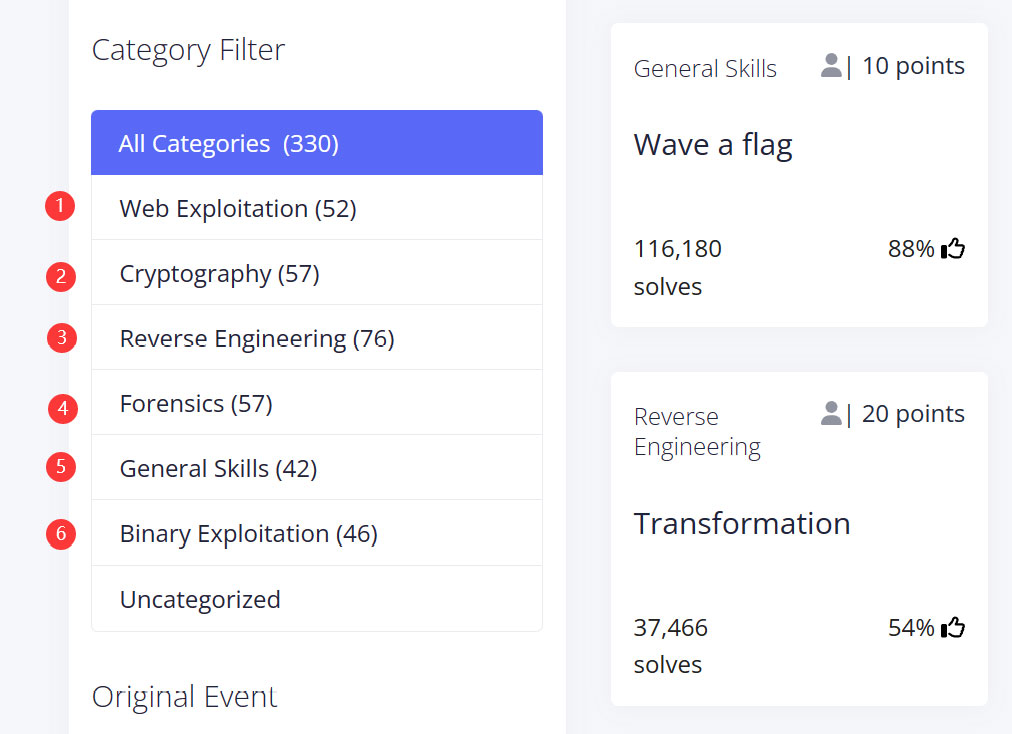Image resolution: width=1012 pixels, height=734 pixels.
Task: Click the person icon on Wave a flag card
Action: pyautogui.click(x=831, y=66)
